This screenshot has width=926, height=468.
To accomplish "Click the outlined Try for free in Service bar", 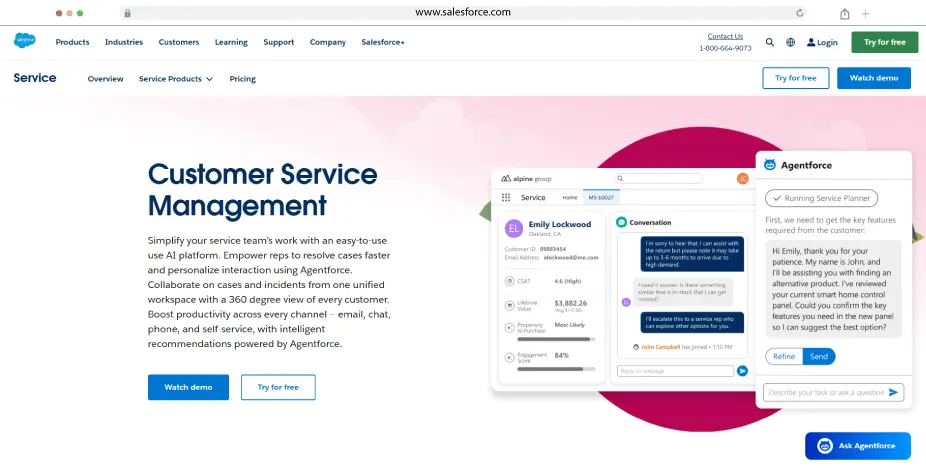I will 795,78.
